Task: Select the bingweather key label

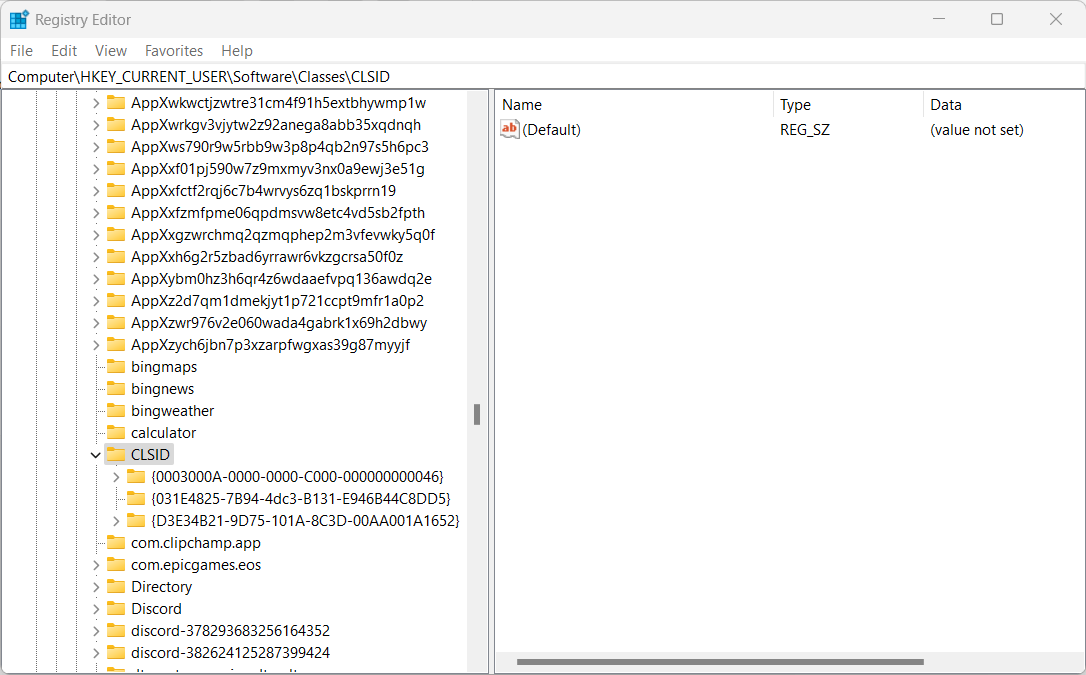Action: pos(172,411)
